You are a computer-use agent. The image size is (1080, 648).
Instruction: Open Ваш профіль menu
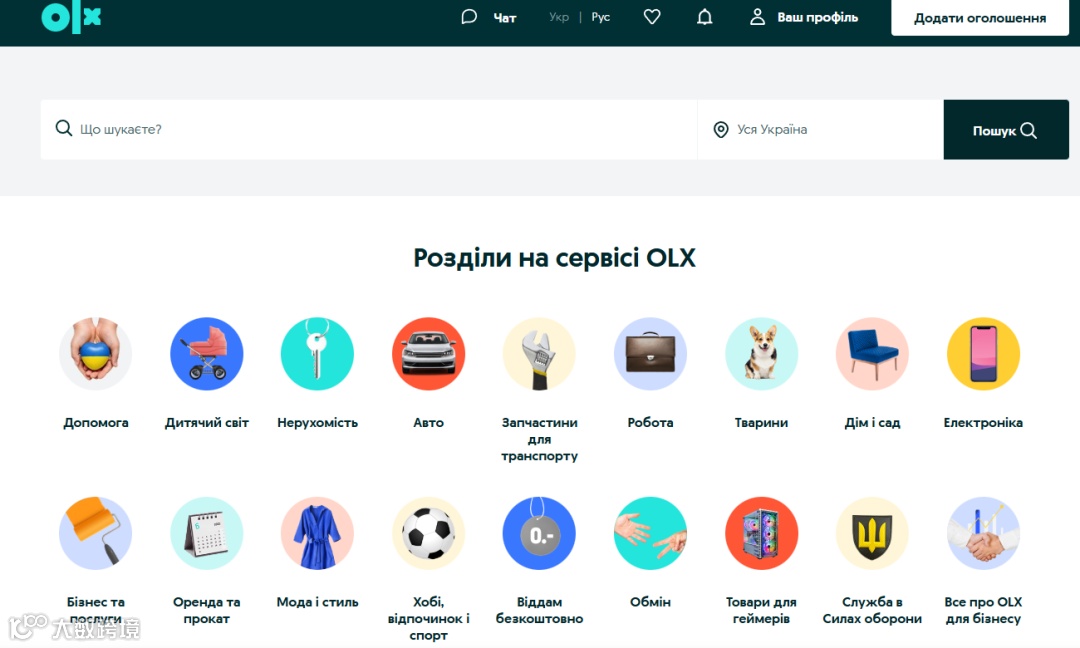point(818,18)
